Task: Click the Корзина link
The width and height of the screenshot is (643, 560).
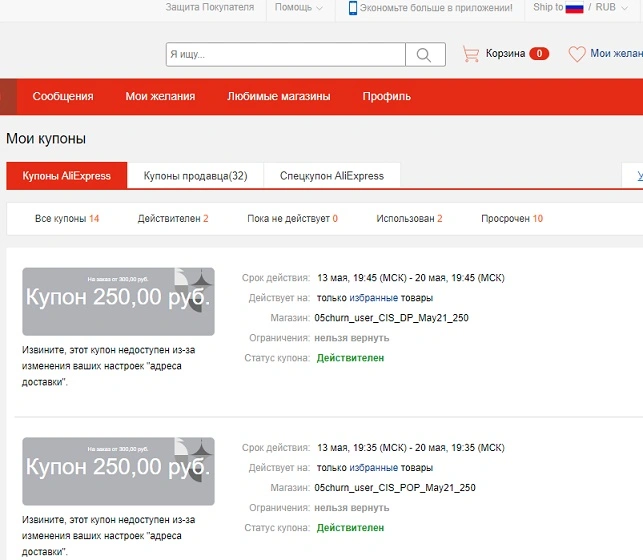Action: pyautogui.click(x=505, y=54)
